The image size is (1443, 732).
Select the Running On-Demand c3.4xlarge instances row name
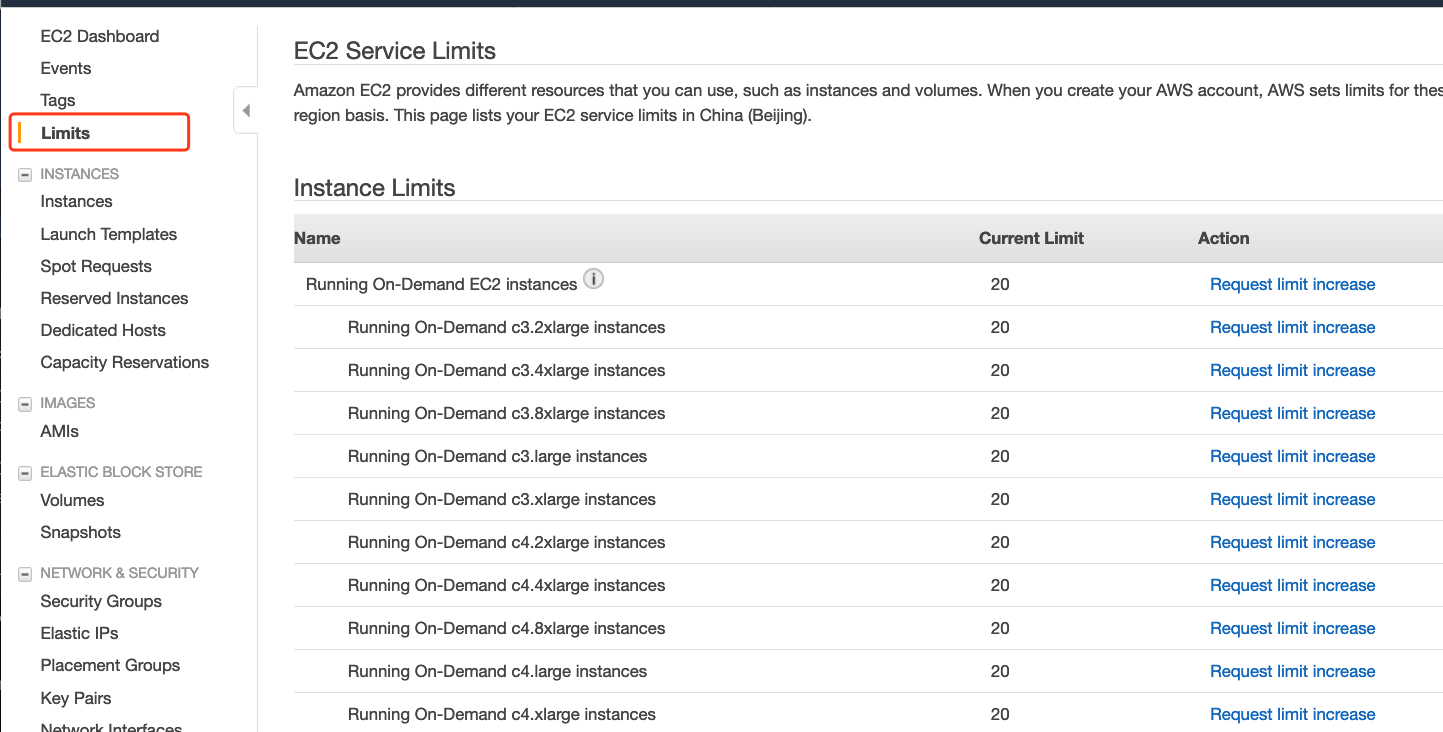506,370
